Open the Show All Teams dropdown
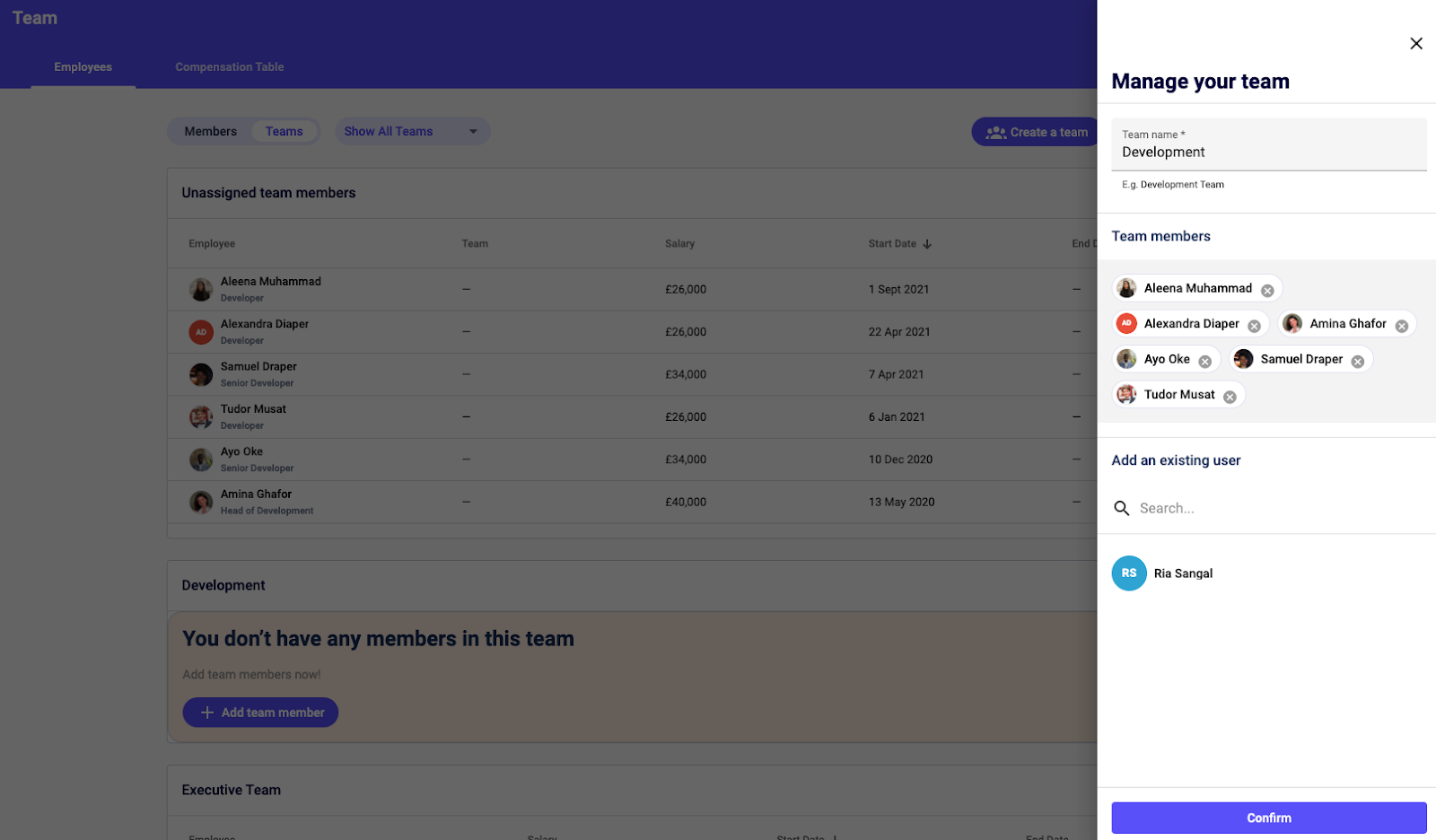The width and height of the screenshot is (1436, 840). pyautogui.click(x=412, y=132)
